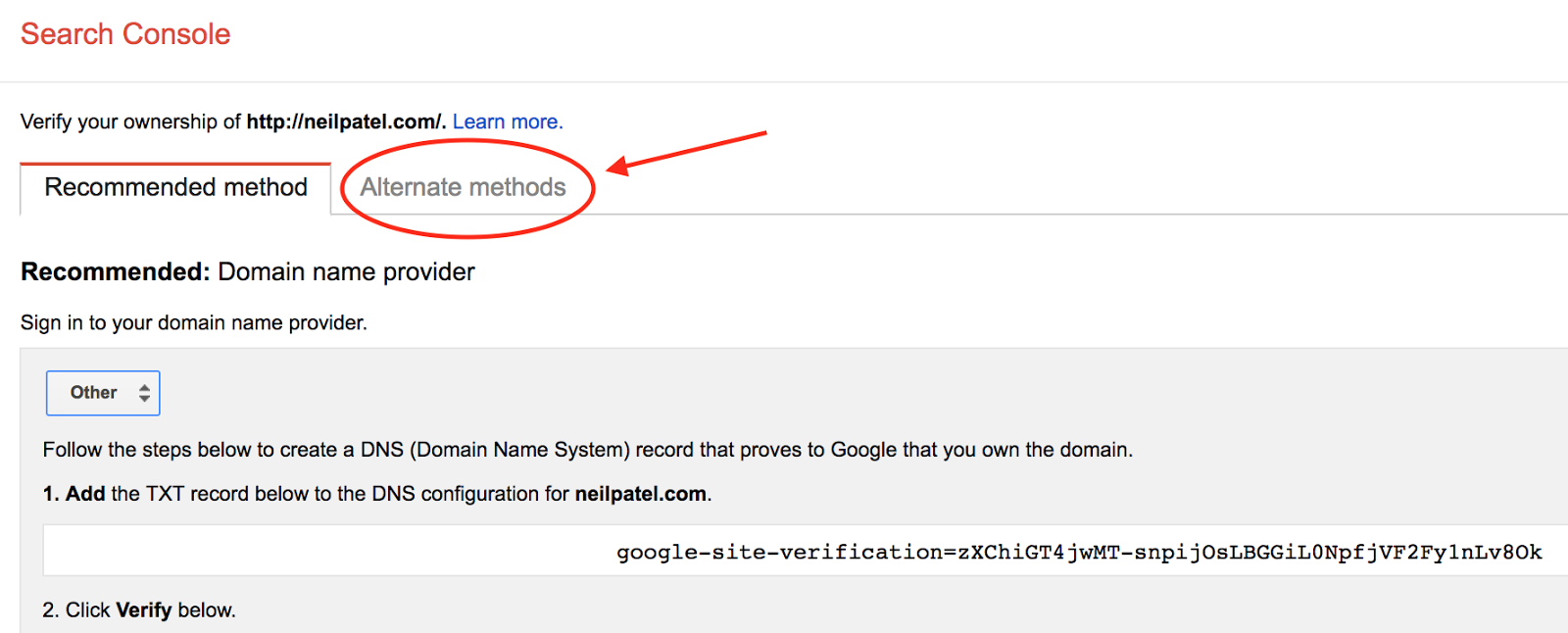1568x633 pixels.
Task: Open the Other domain provider dropdown
Action: tap(103, 393)
